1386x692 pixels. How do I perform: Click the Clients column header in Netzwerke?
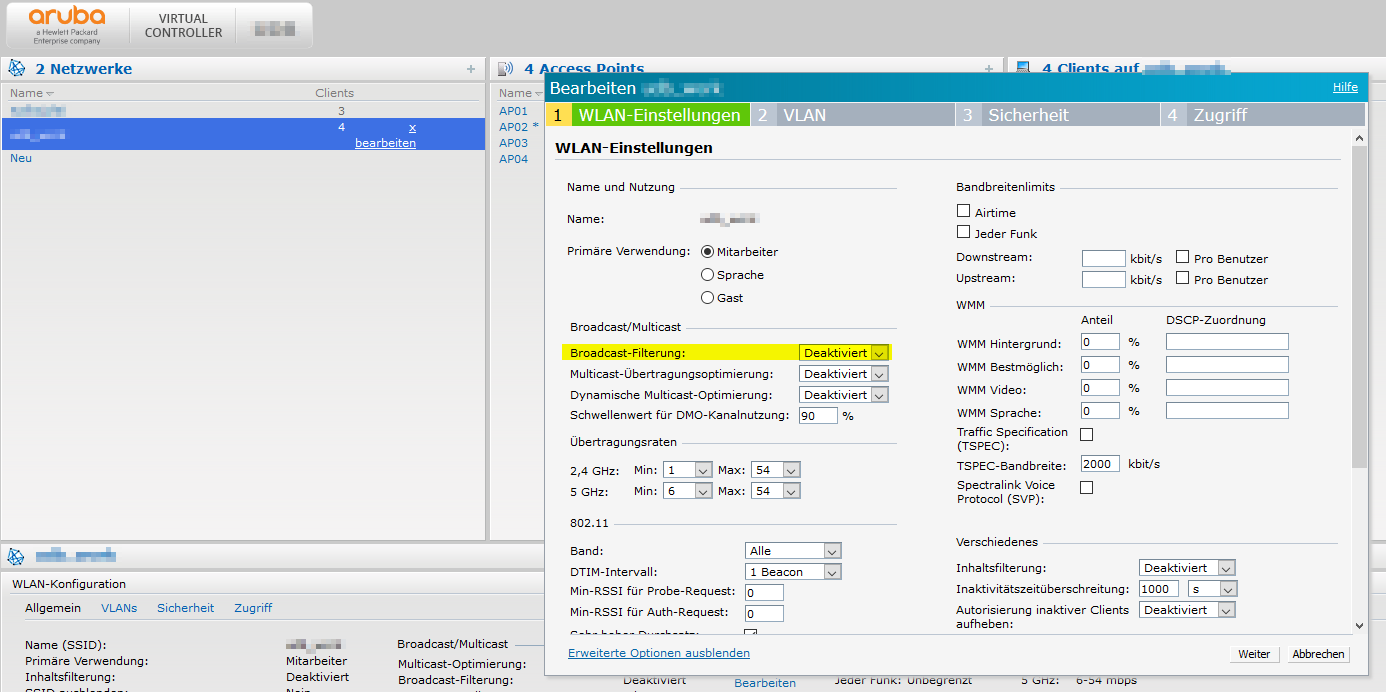[x=335, y=93]
